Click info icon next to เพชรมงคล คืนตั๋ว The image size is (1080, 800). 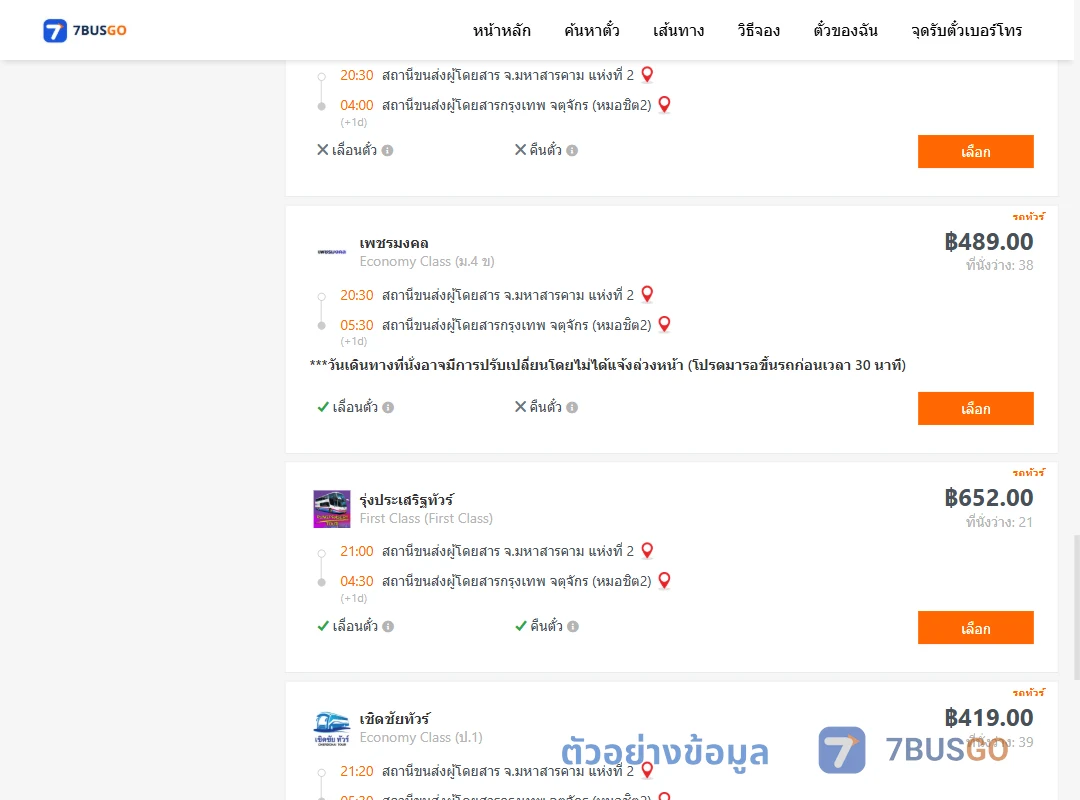coord(572,407)
